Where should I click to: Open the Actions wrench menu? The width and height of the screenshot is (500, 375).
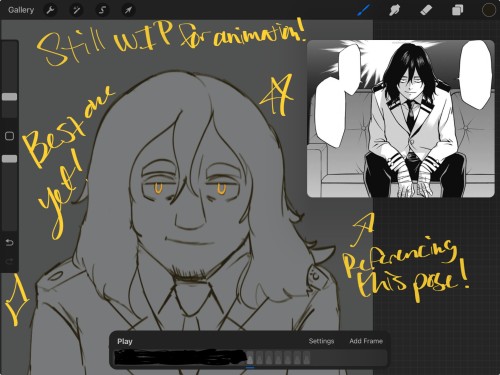(x=50, y=10)
